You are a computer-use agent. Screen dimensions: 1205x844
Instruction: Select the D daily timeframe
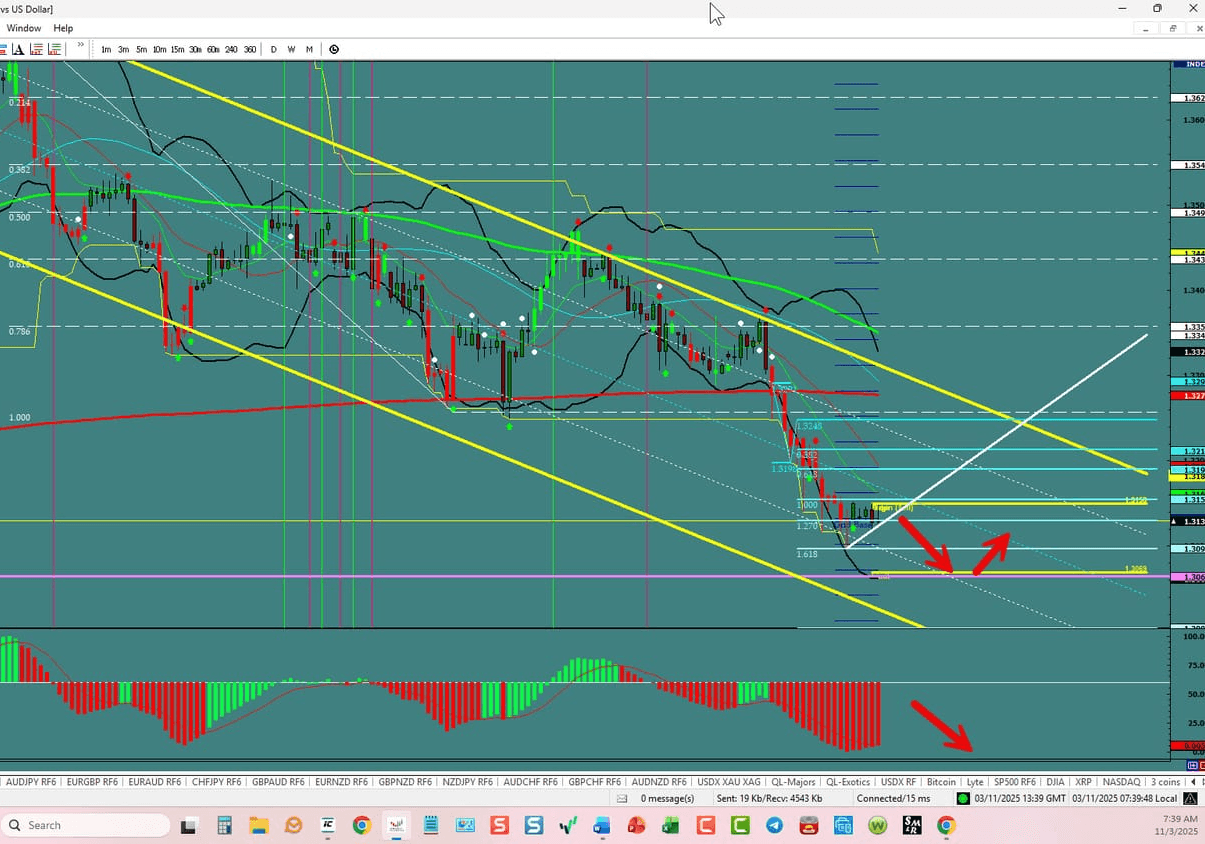pyautogui.click(x=273, y=49)
